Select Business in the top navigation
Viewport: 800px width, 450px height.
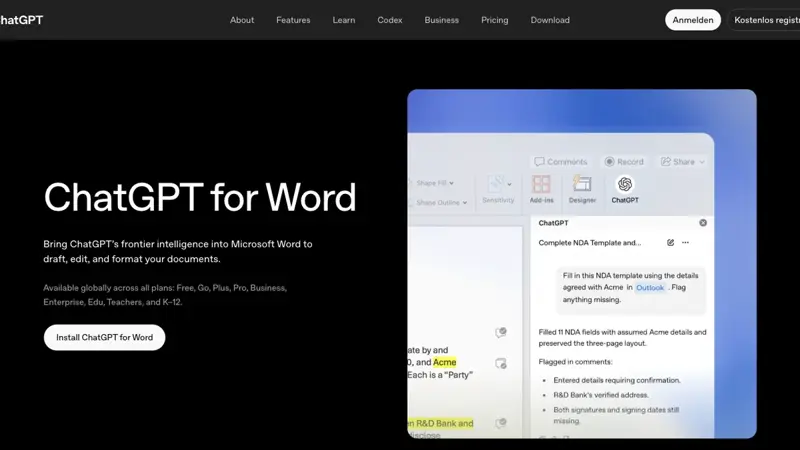(x=442, y=20)
